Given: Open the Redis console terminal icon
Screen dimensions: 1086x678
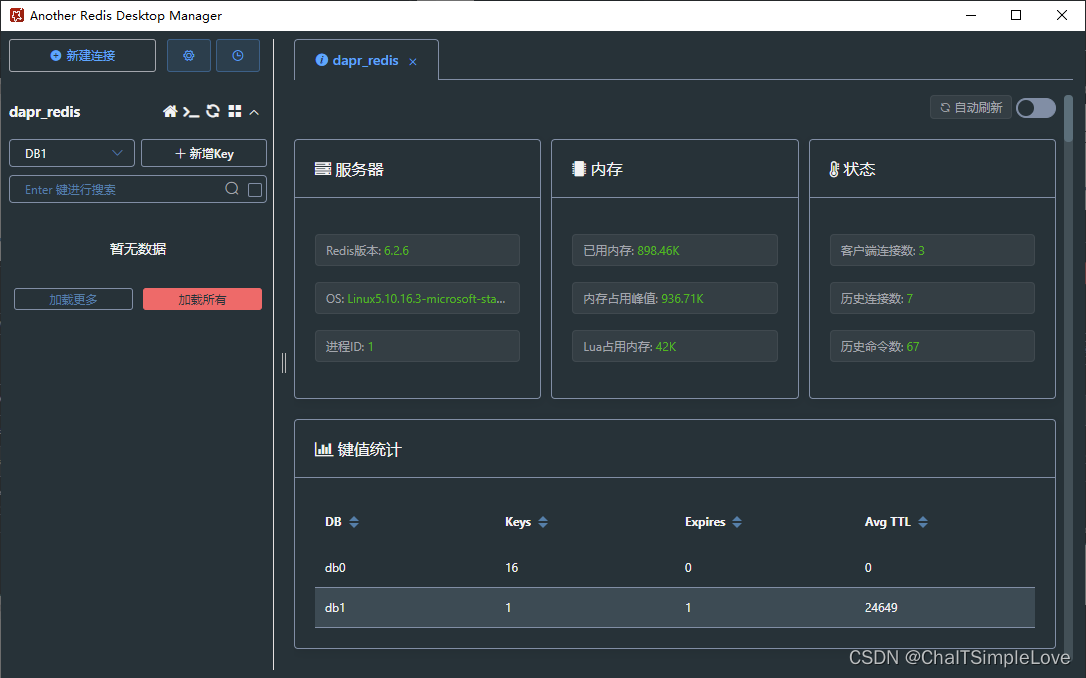Looking at the screenshot, I should (x=191, y=111).
